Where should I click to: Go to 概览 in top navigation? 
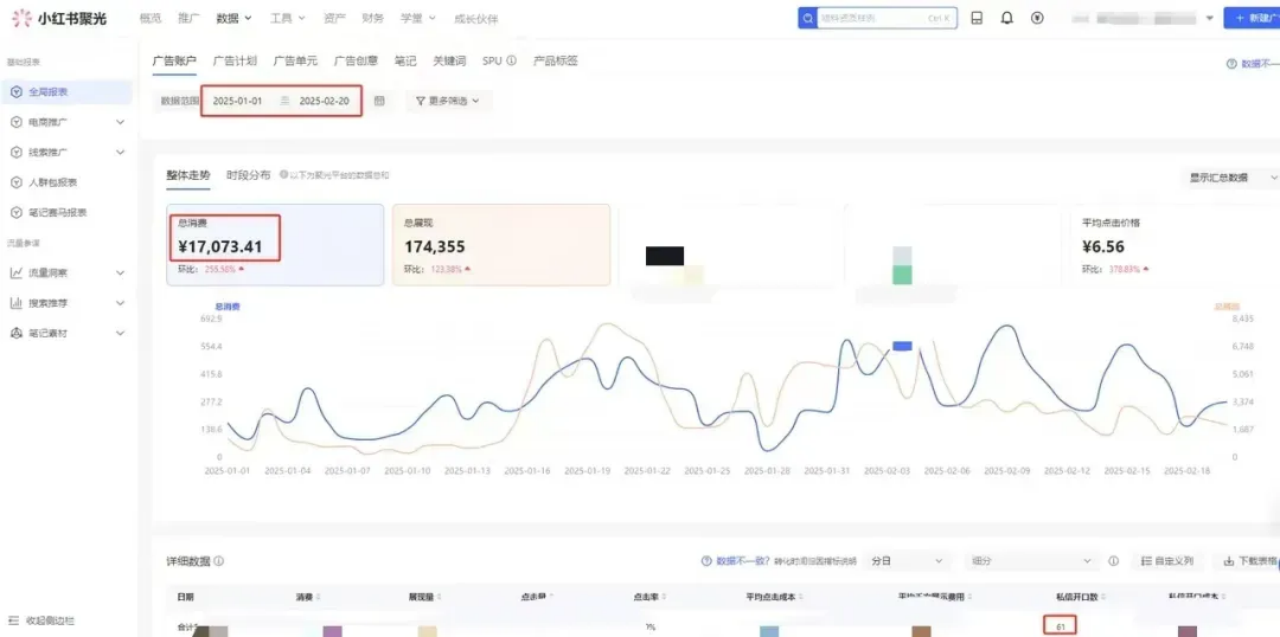pyautogui.click(x=150, y=18)
